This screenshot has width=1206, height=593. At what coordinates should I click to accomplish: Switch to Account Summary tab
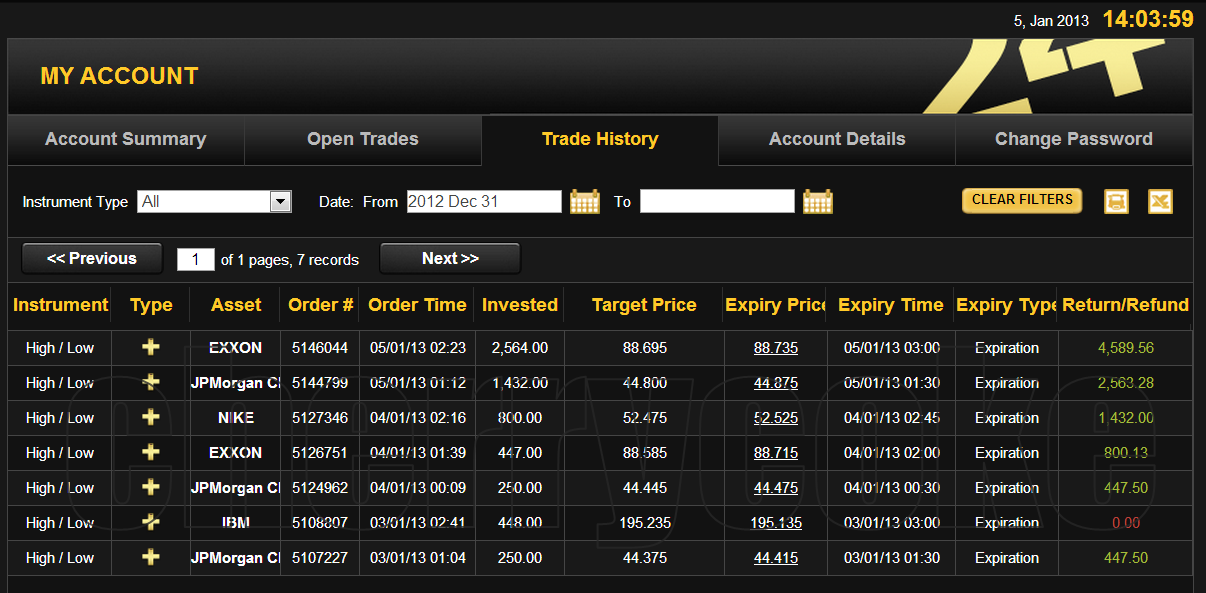pyautogui.click(x=126, y=140)
